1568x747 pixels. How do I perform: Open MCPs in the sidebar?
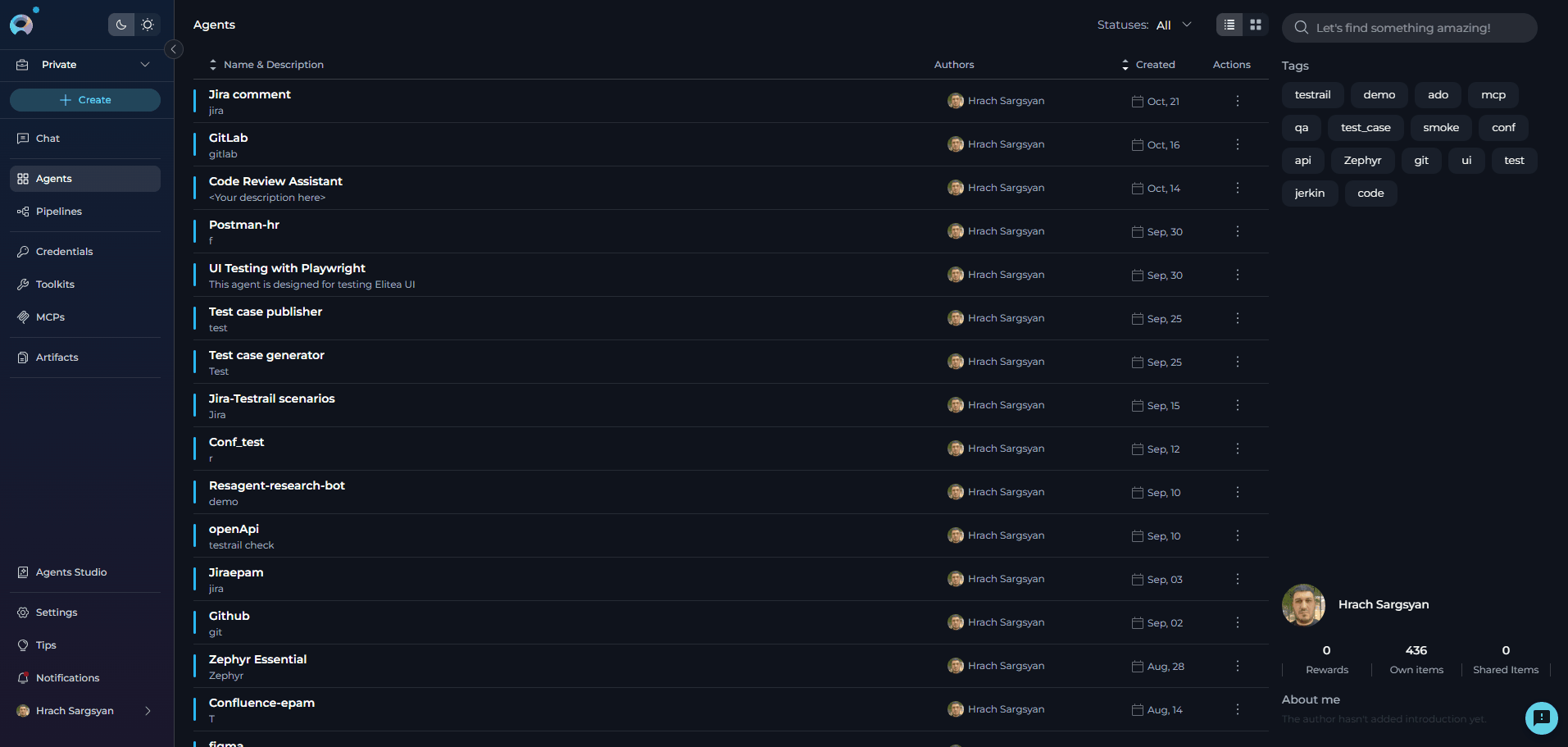[x=85, y=317]
